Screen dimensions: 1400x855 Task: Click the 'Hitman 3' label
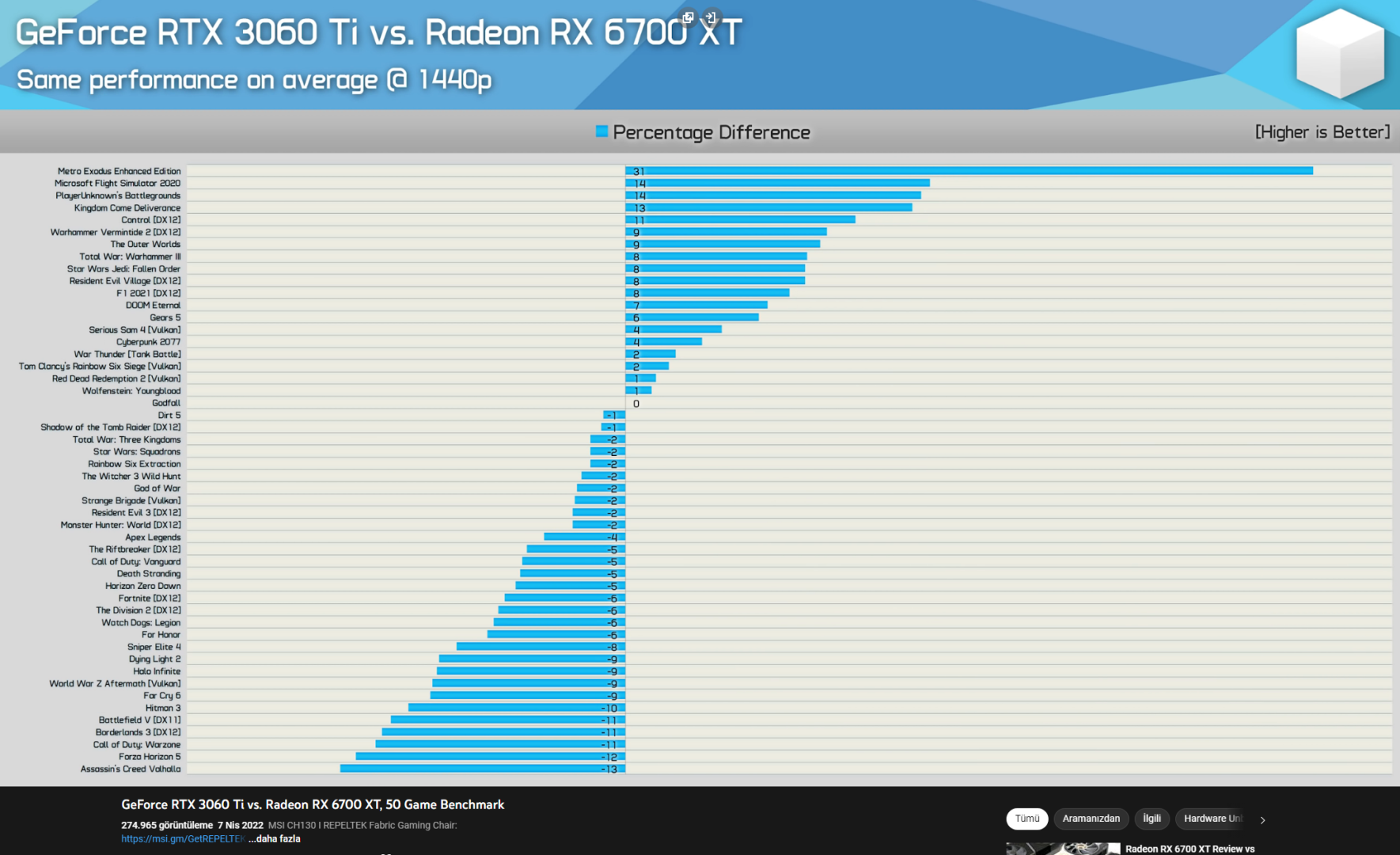[x=163, y=708]
